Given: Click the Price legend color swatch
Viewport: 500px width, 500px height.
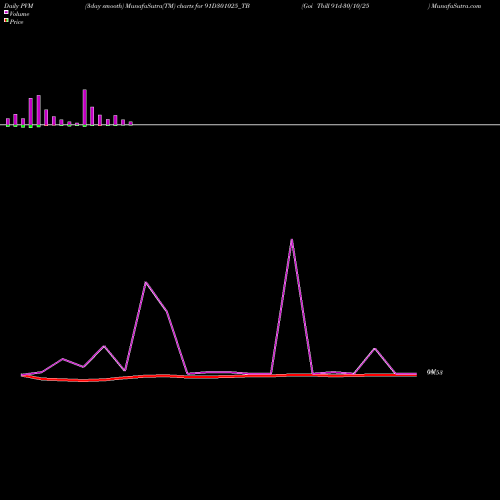Looking at the screenshot, I should pyautogui.click(x=6, y=20).
